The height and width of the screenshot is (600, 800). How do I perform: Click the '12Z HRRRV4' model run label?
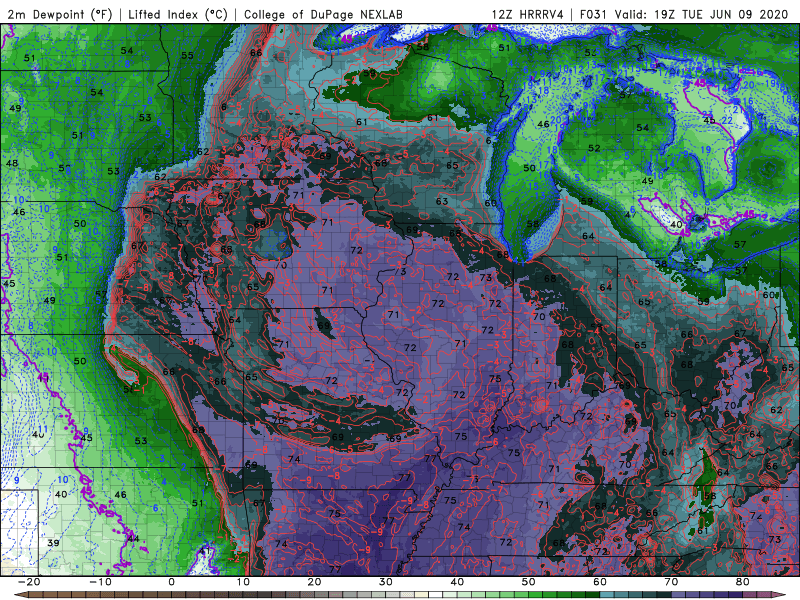tap(528, 15)
